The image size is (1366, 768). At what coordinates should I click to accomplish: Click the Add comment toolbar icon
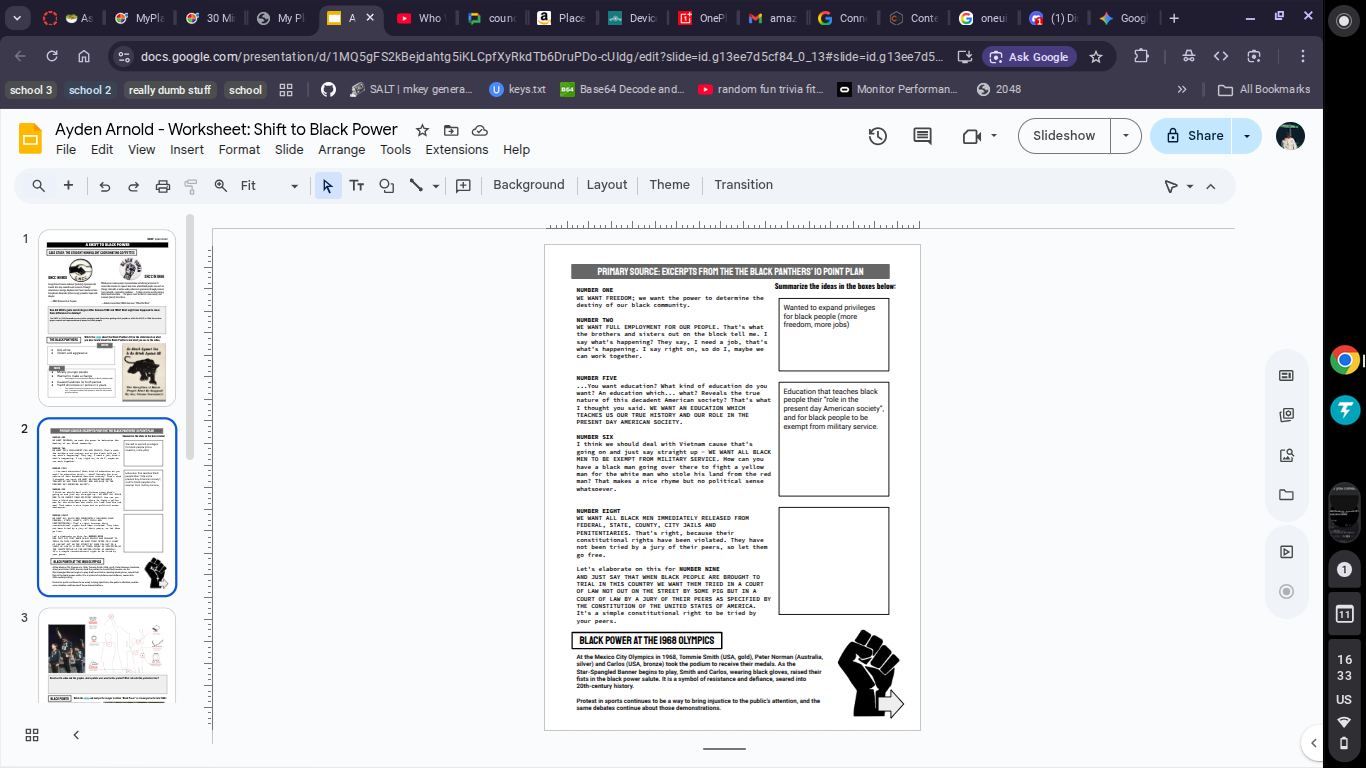[463, 186]
